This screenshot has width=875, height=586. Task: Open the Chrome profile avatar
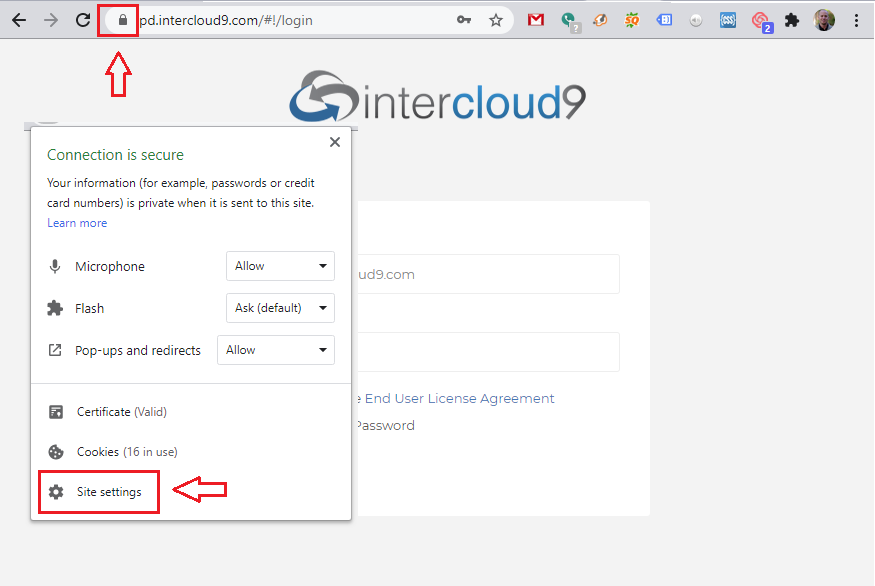824,20
